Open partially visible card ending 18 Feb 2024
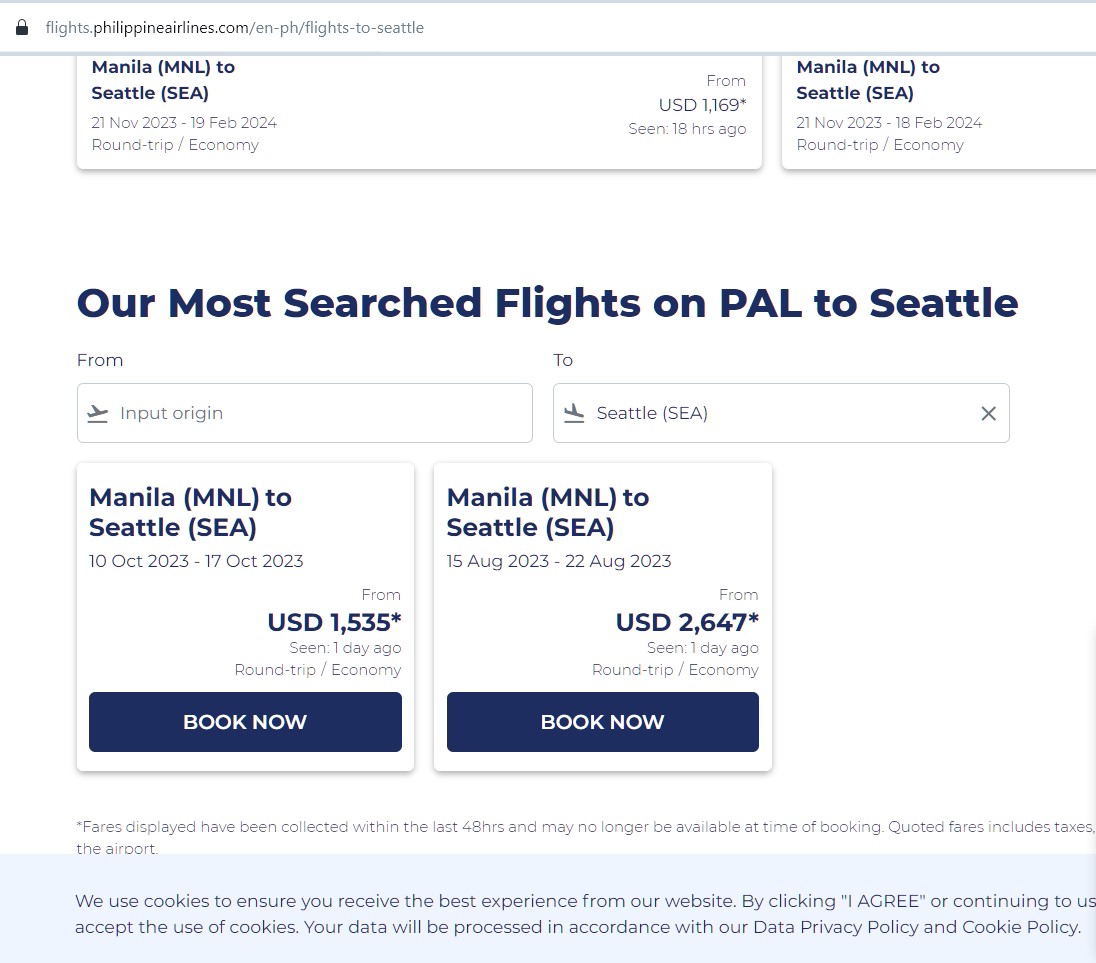Image resolution: width=1096 pixels, height=963 pixels. [x=889, y=123]
